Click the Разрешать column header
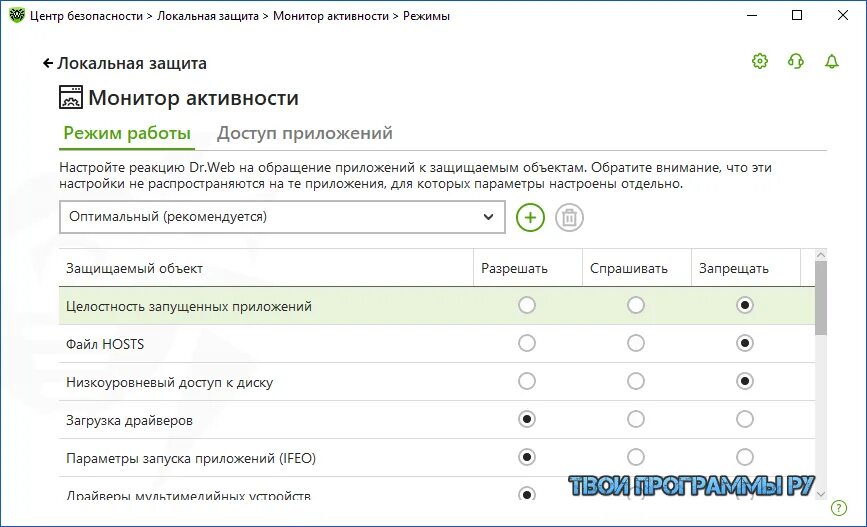This screenshot has width=867, height=527. coord(527,268)
